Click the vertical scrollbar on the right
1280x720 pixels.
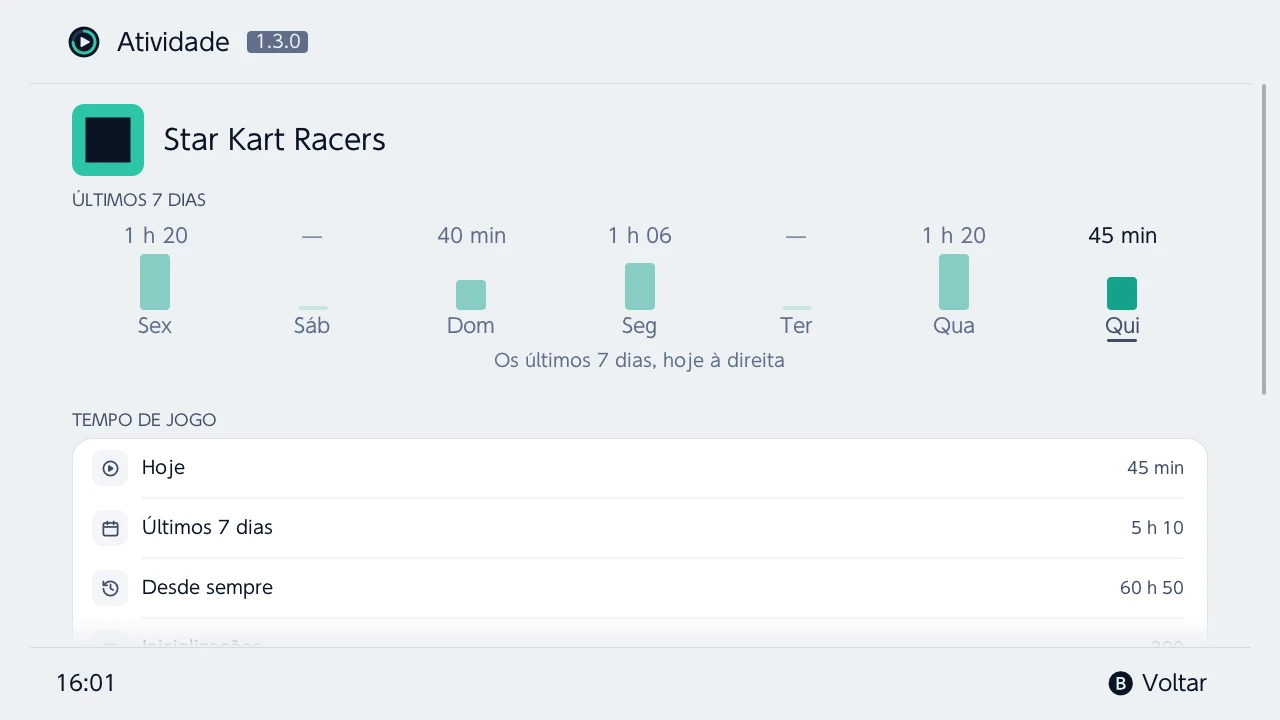pyautogui.click(x=1264, y=240)
